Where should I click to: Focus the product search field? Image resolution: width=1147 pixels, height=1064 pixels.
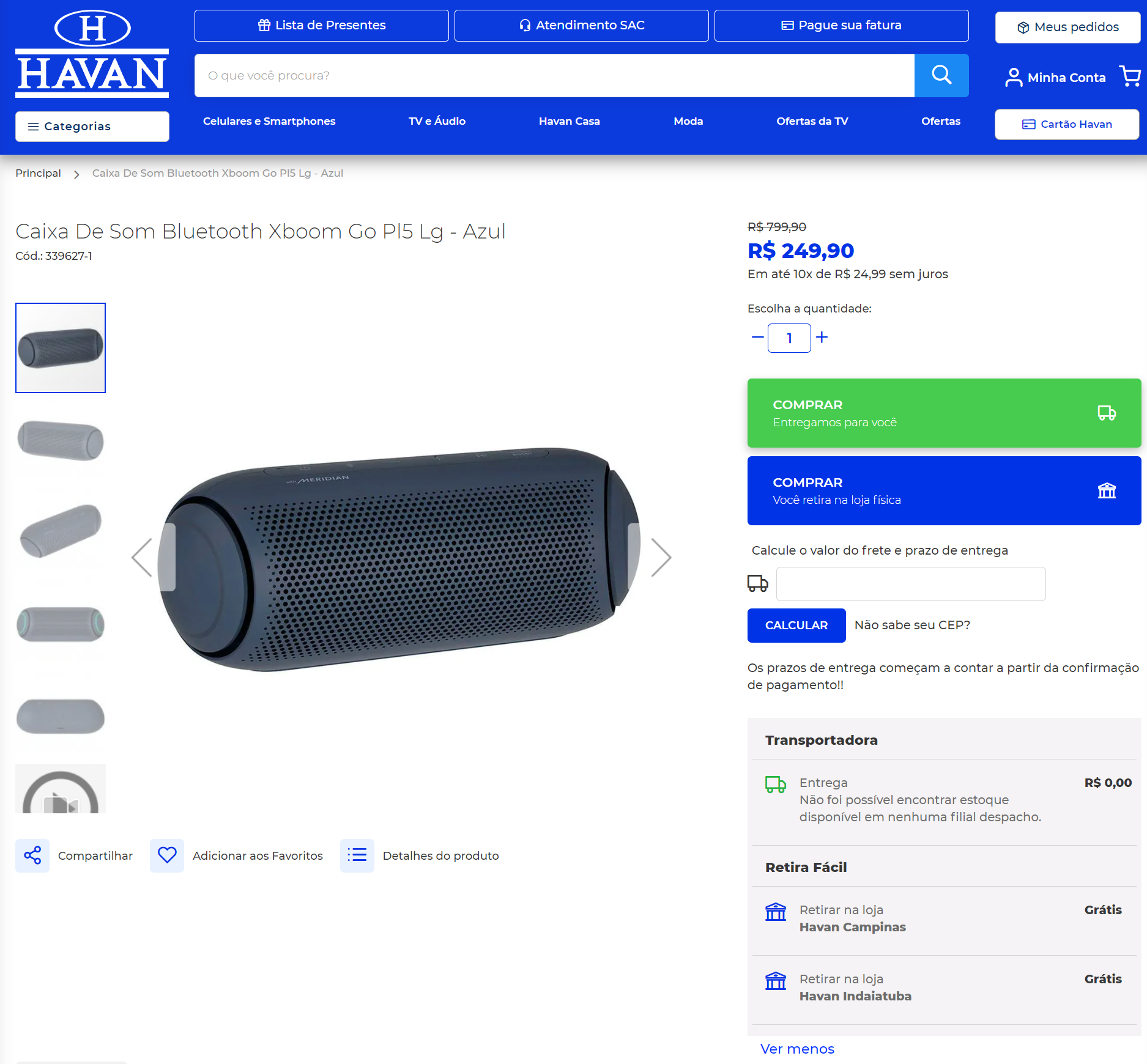554,75
